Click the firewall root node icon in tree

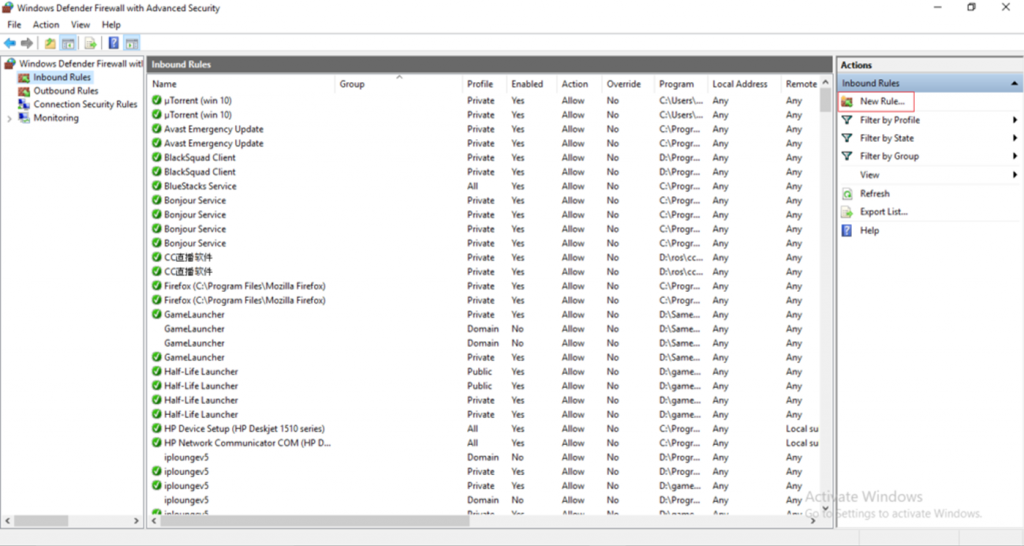(x=10, y=63)
